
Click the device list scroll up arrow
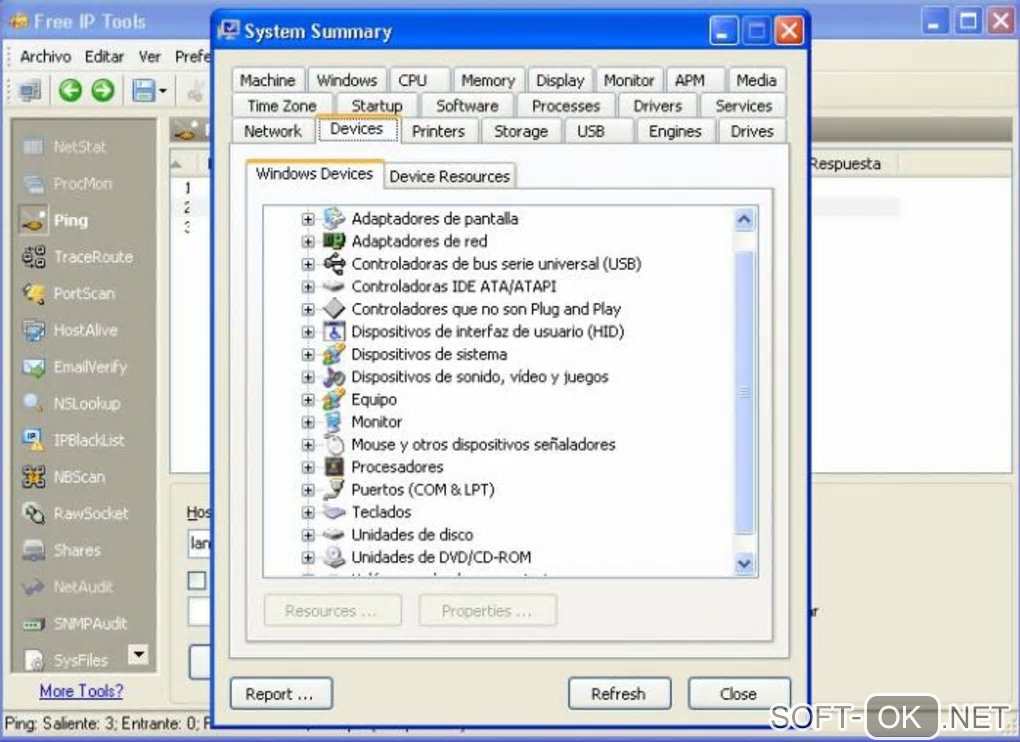744,220
